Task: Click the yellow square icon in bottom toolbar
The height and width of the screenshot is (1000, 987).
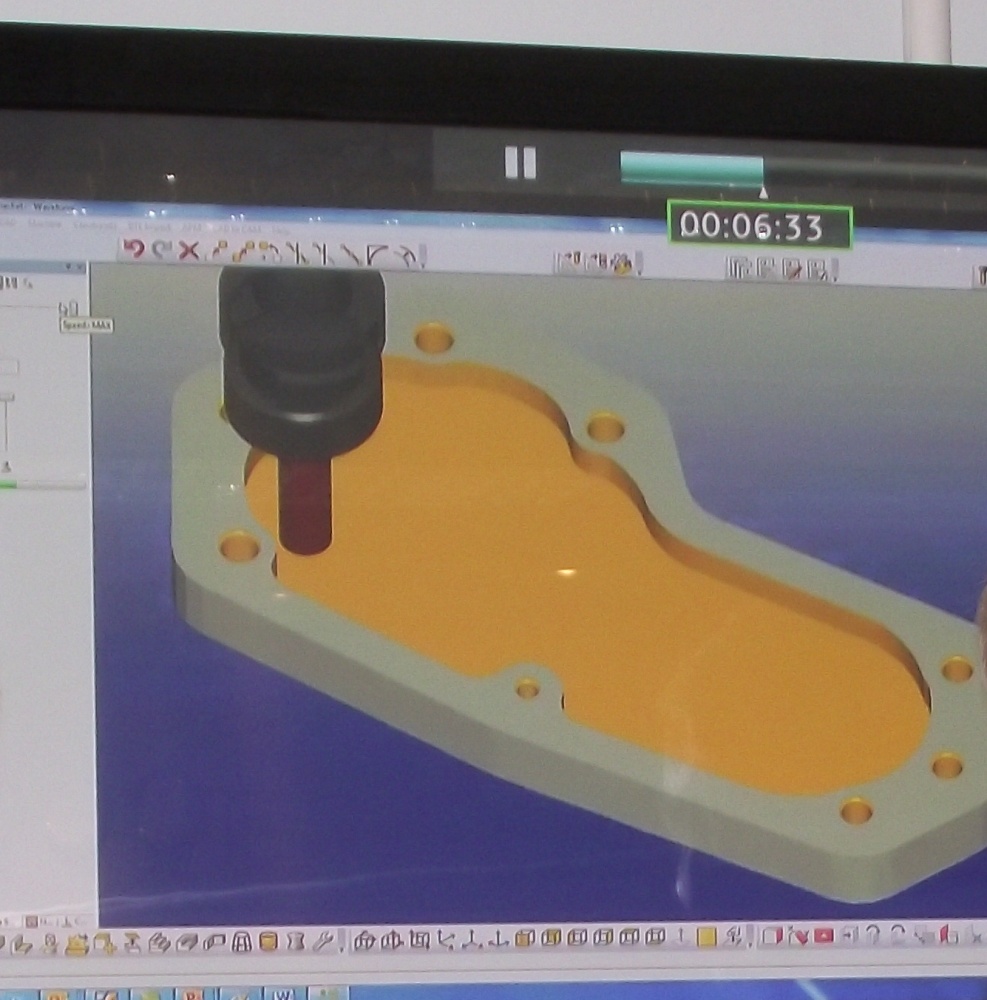Action: (706, 938)
